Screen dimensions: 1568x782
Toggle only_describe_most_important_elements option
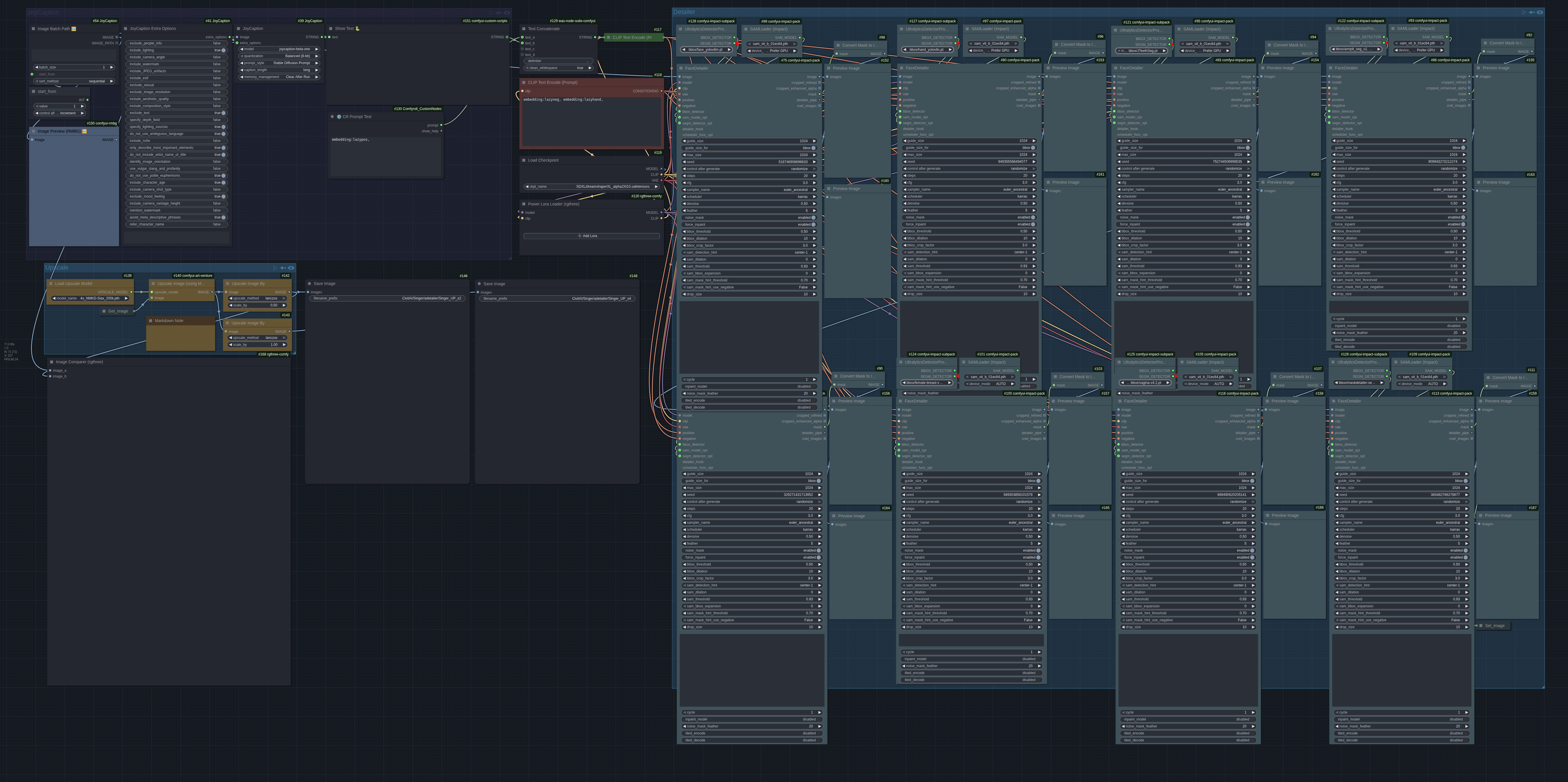click(176, 147)
